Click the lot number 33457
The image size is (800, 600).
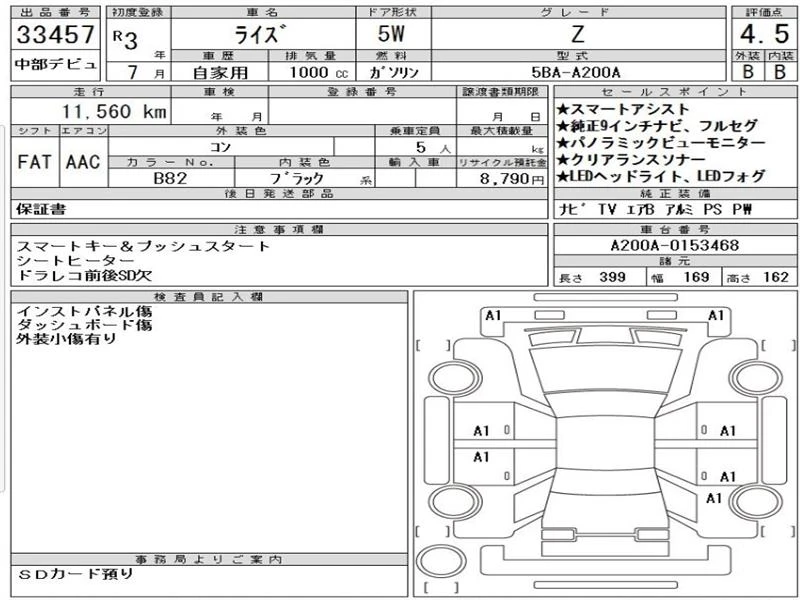[x=55, y=36]
